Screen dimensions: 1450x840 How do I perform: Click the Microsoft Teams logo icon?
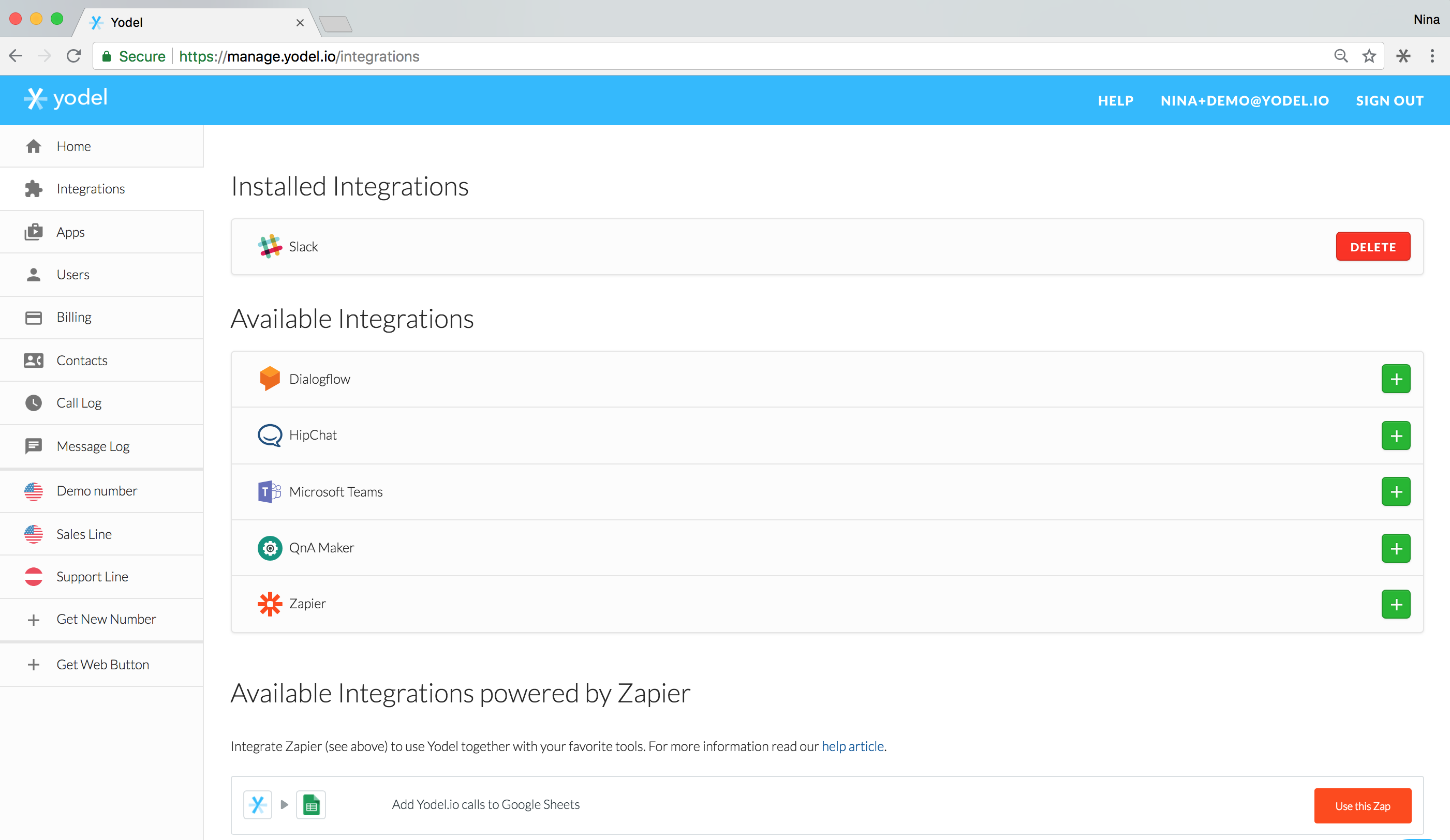[x=270, y=491]
